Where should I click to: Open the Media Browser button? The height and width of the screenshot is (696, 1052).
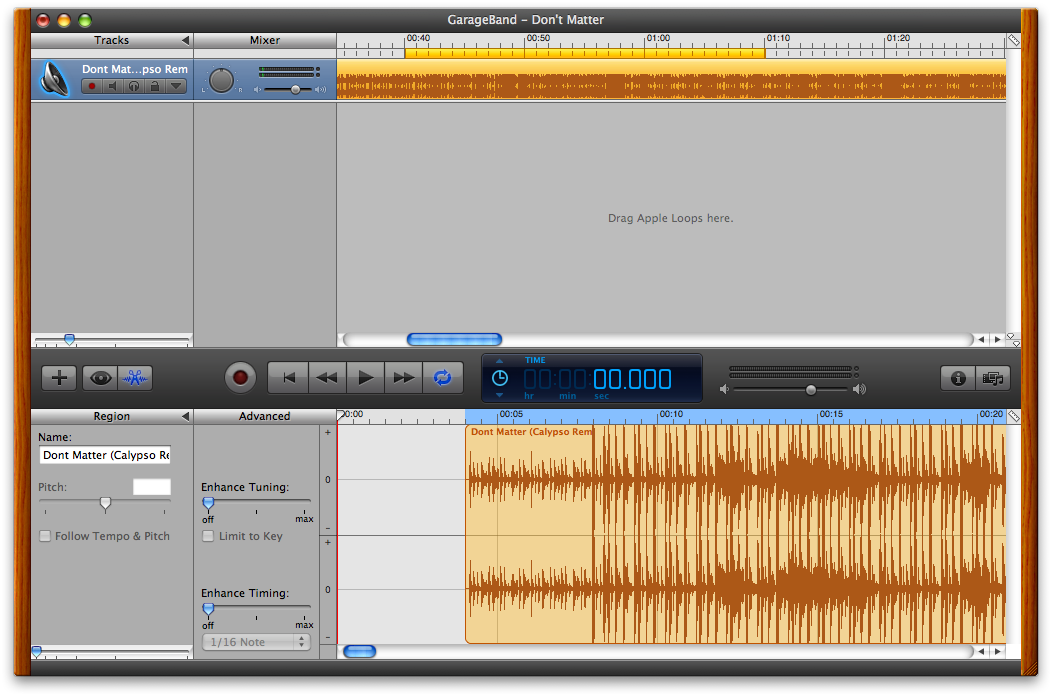coord(993,378)
